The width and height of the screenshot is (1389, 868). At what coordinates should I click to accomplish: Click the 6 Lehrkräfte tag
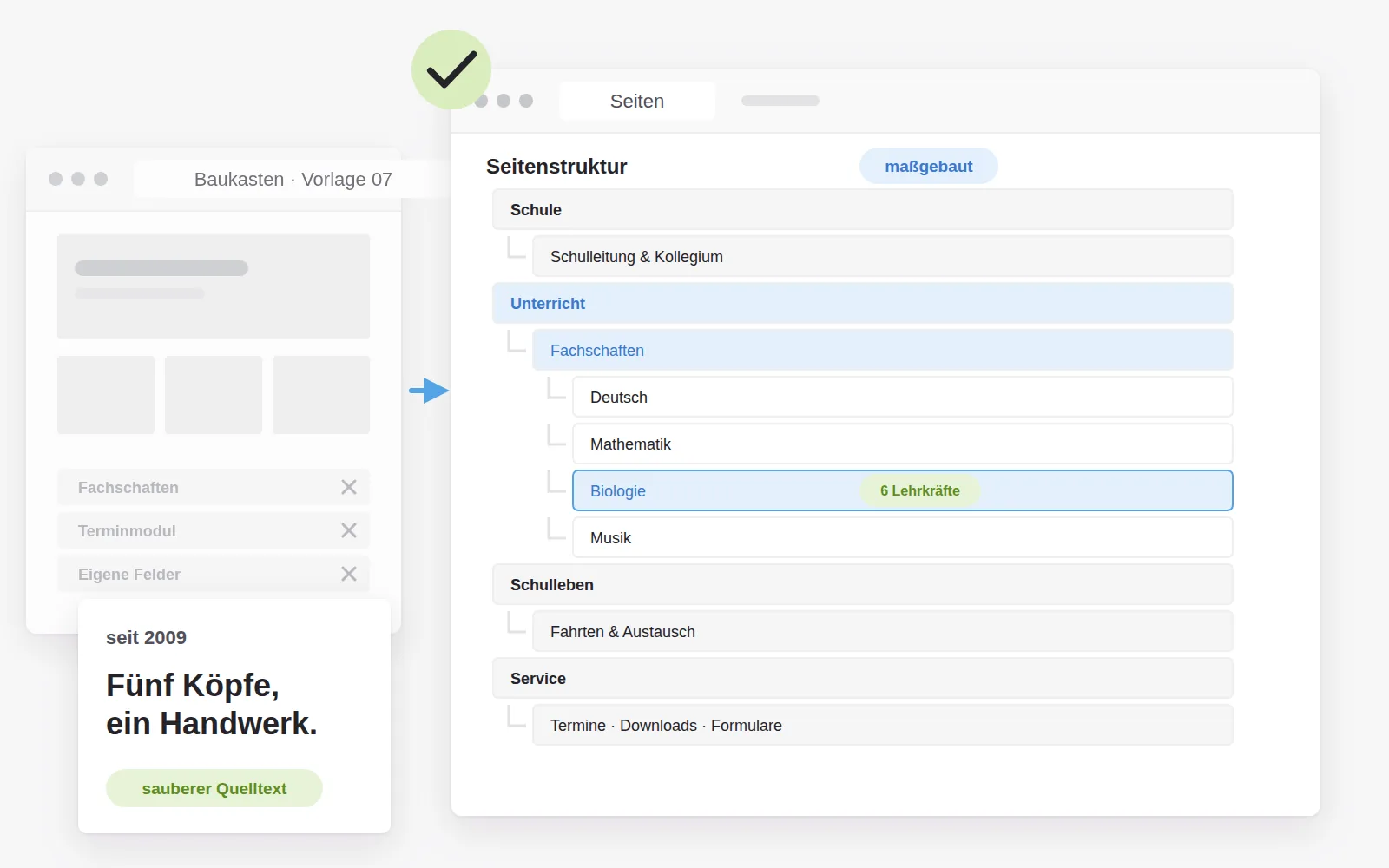tap(920, 490)
